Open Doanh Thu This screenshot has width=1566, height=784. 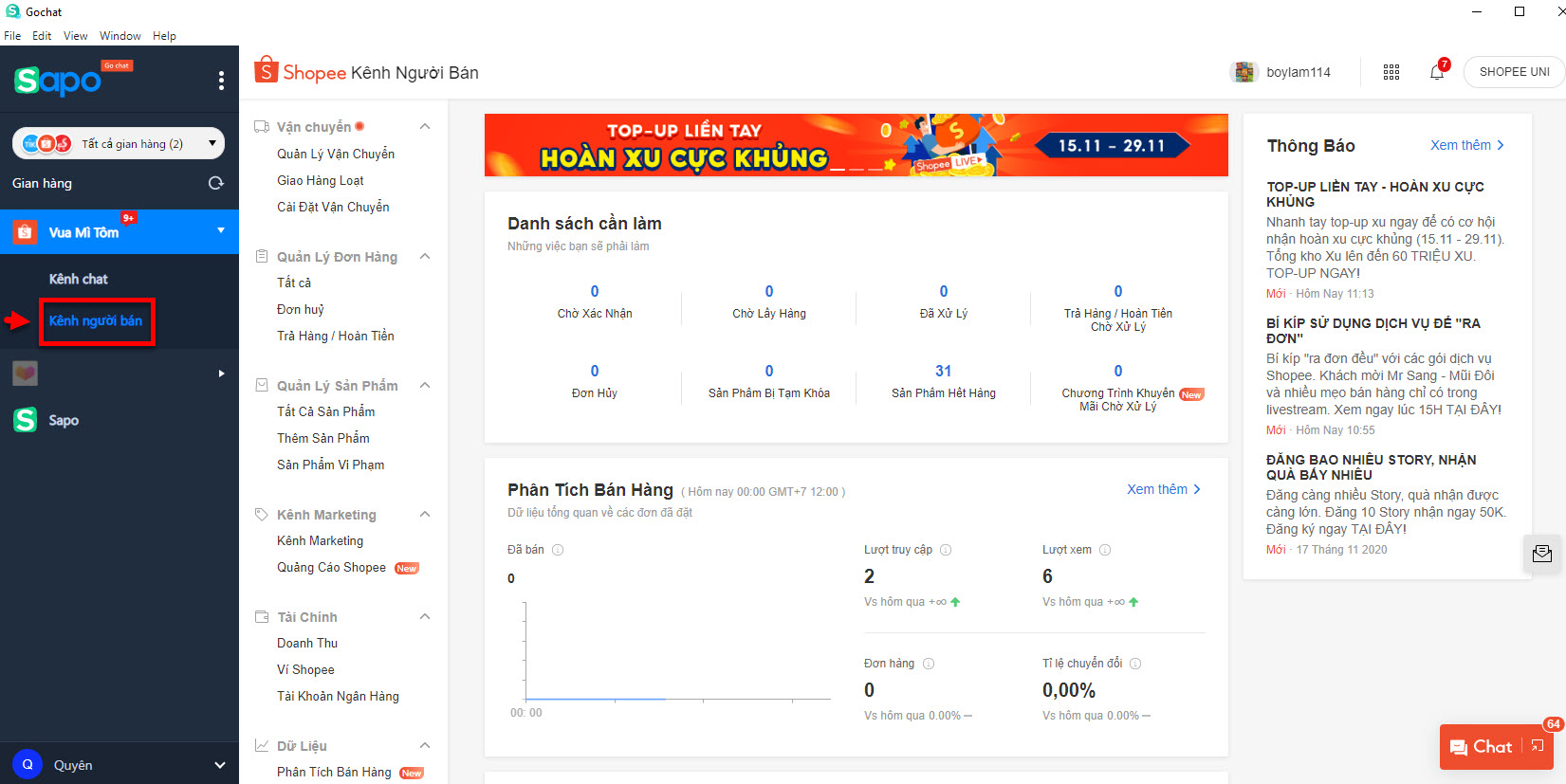point(307,643)
